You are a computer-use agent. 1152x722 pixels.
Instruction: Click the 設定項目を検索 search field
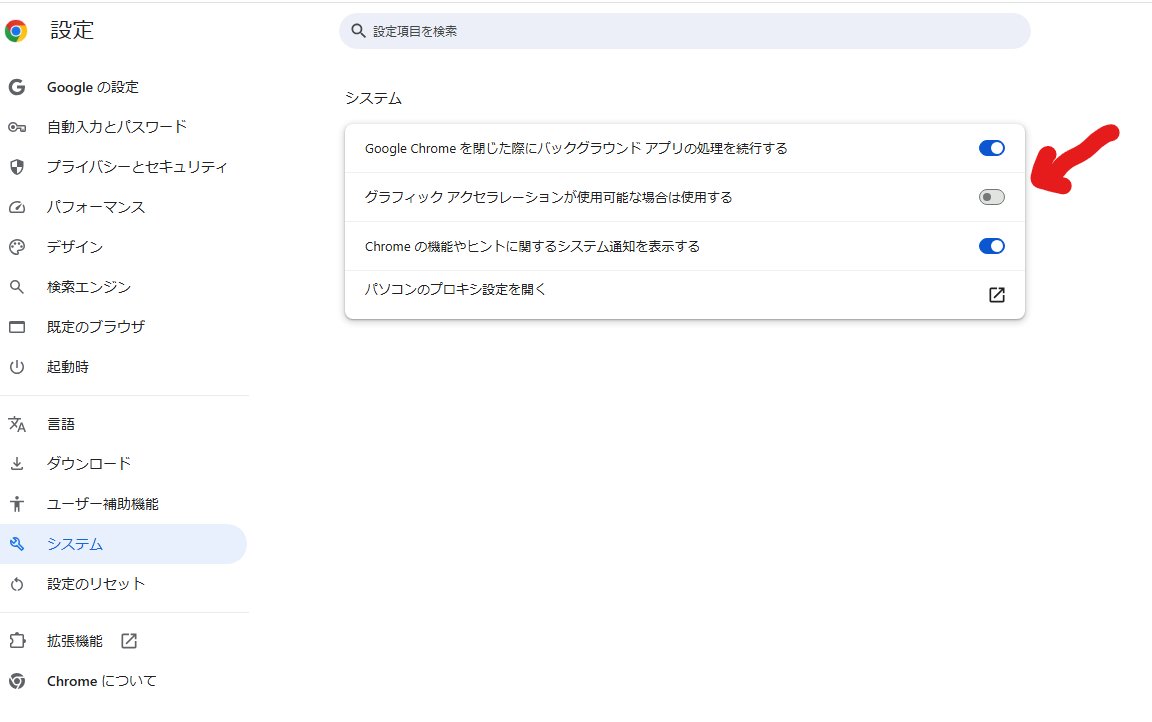(684, 31)
